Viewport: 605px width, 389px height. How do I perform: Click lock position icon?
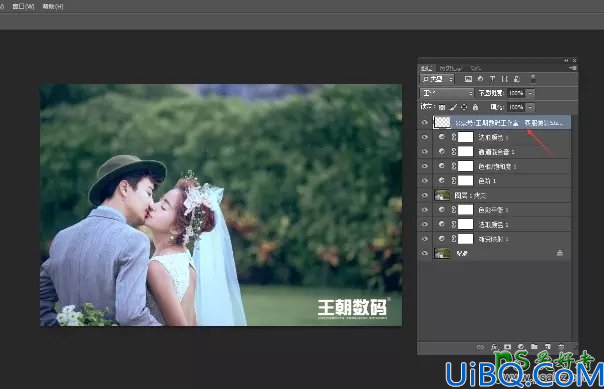[464, 107]
